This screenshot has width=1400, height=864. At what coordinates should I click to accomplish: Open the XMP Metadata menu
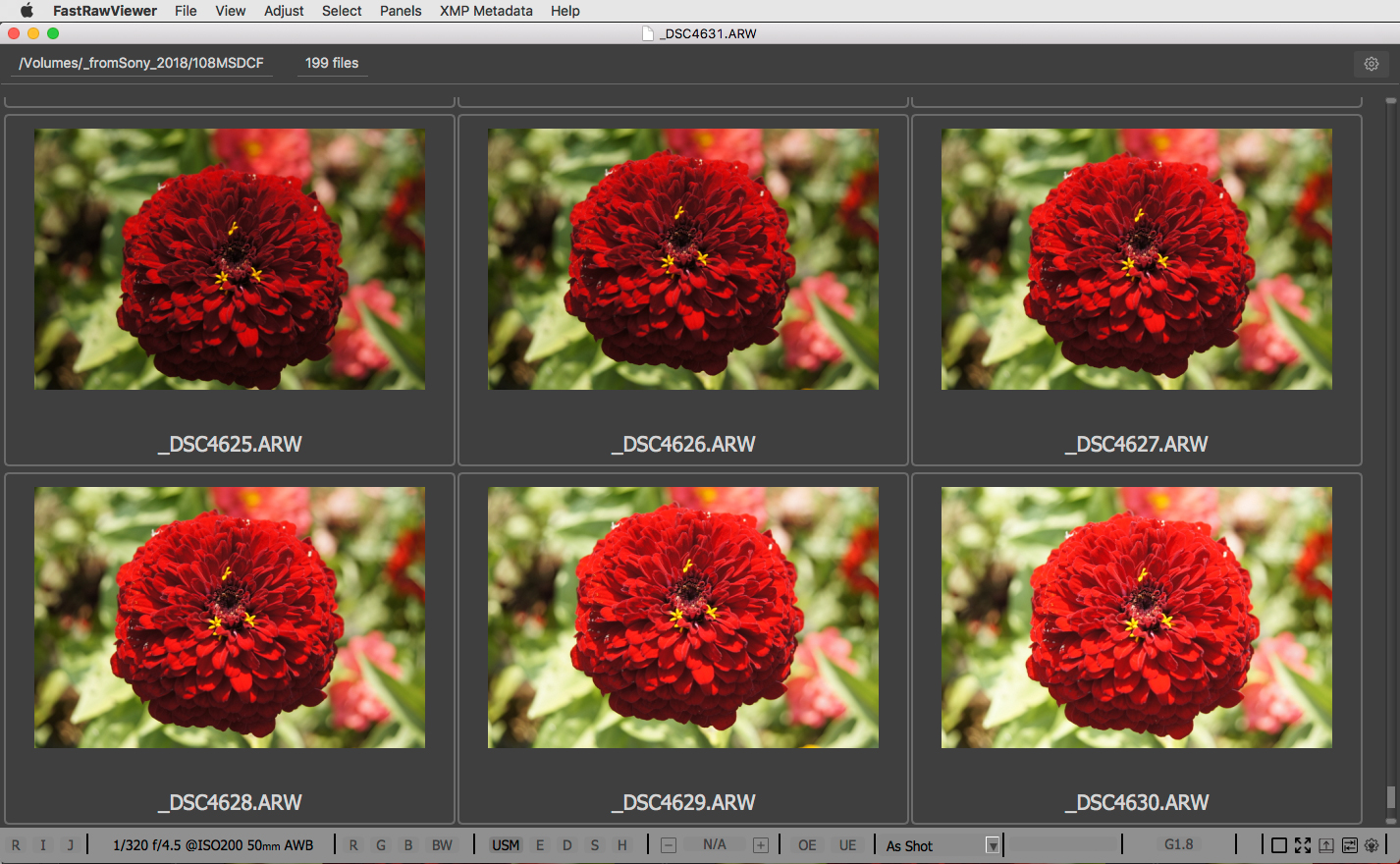[486, 11]
